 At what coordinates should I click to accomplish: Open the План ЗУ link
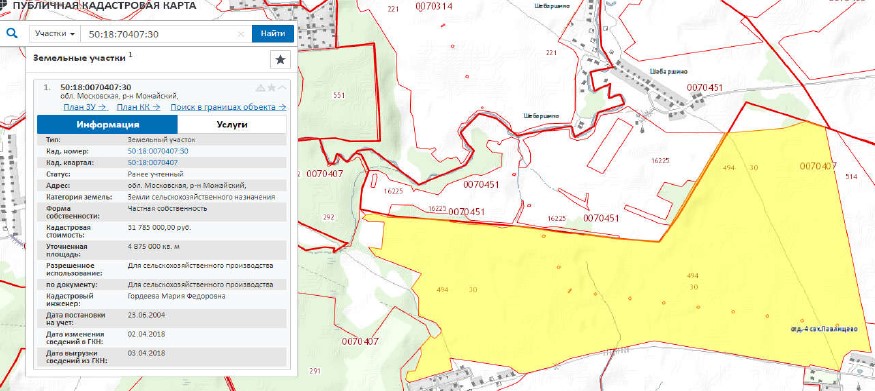85,107
